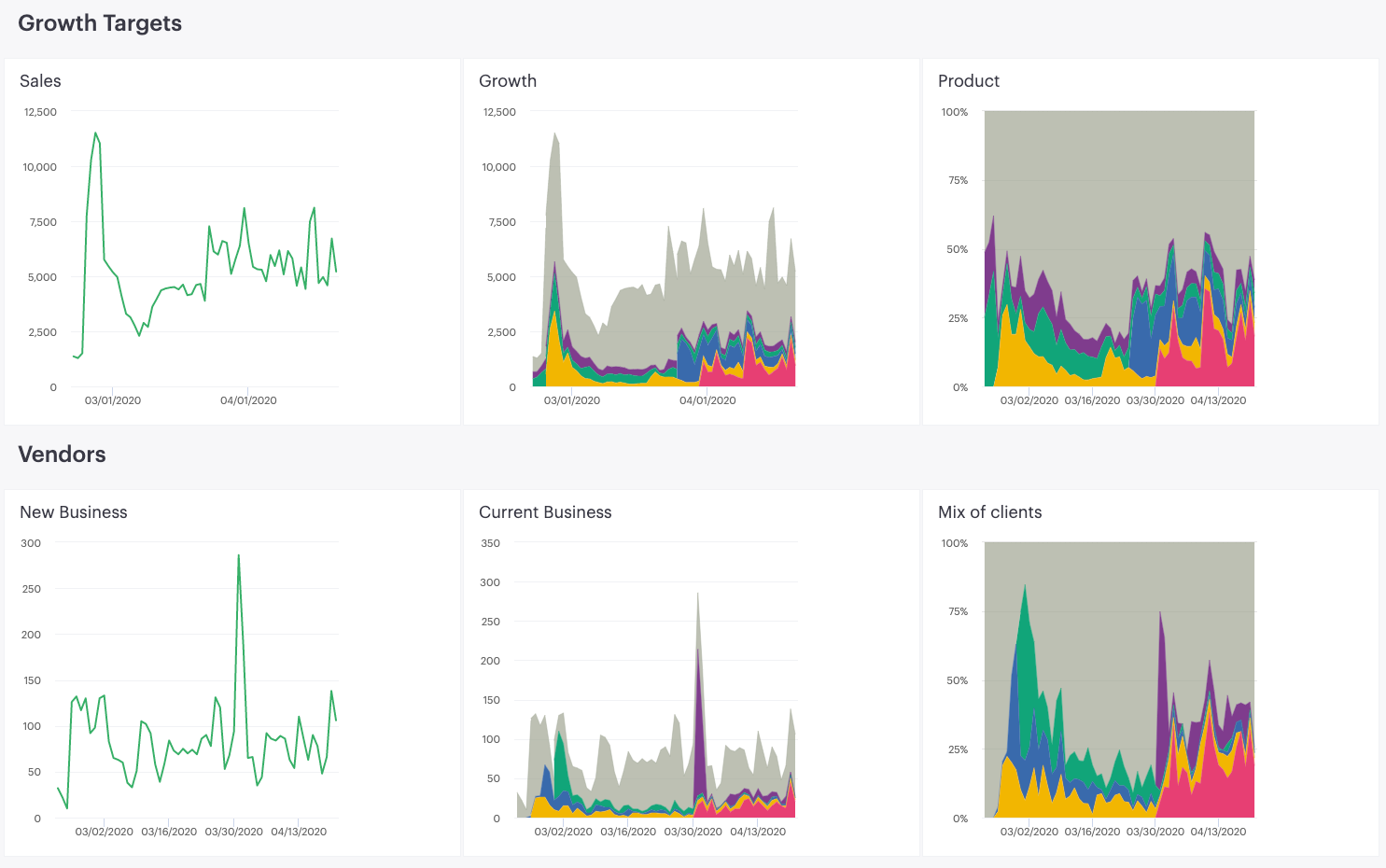Open the Growth chart title
Viewport: 1386px width, 868px height.
click(507, 81)
